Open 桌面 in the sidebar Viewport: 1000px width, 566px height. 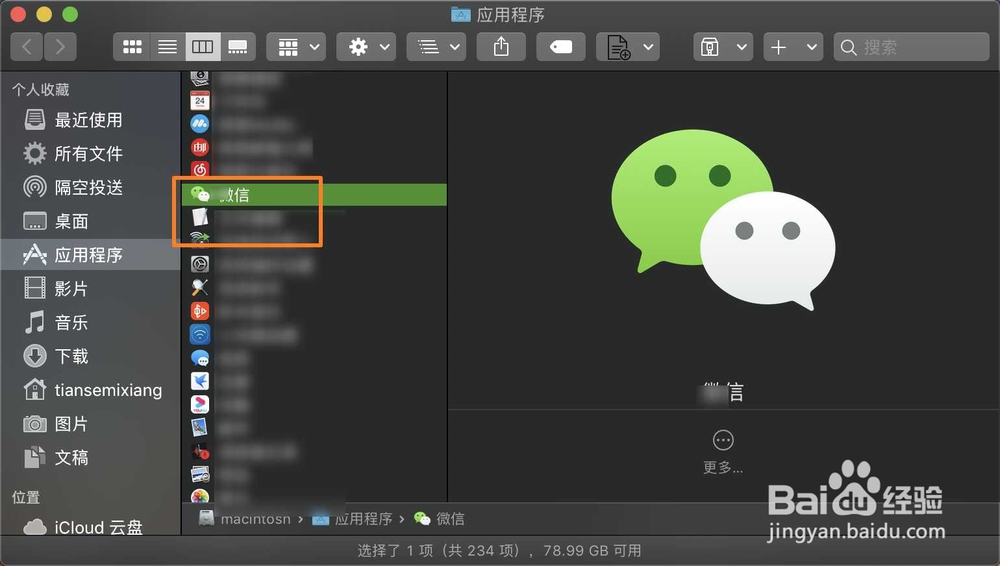(89, 221)
